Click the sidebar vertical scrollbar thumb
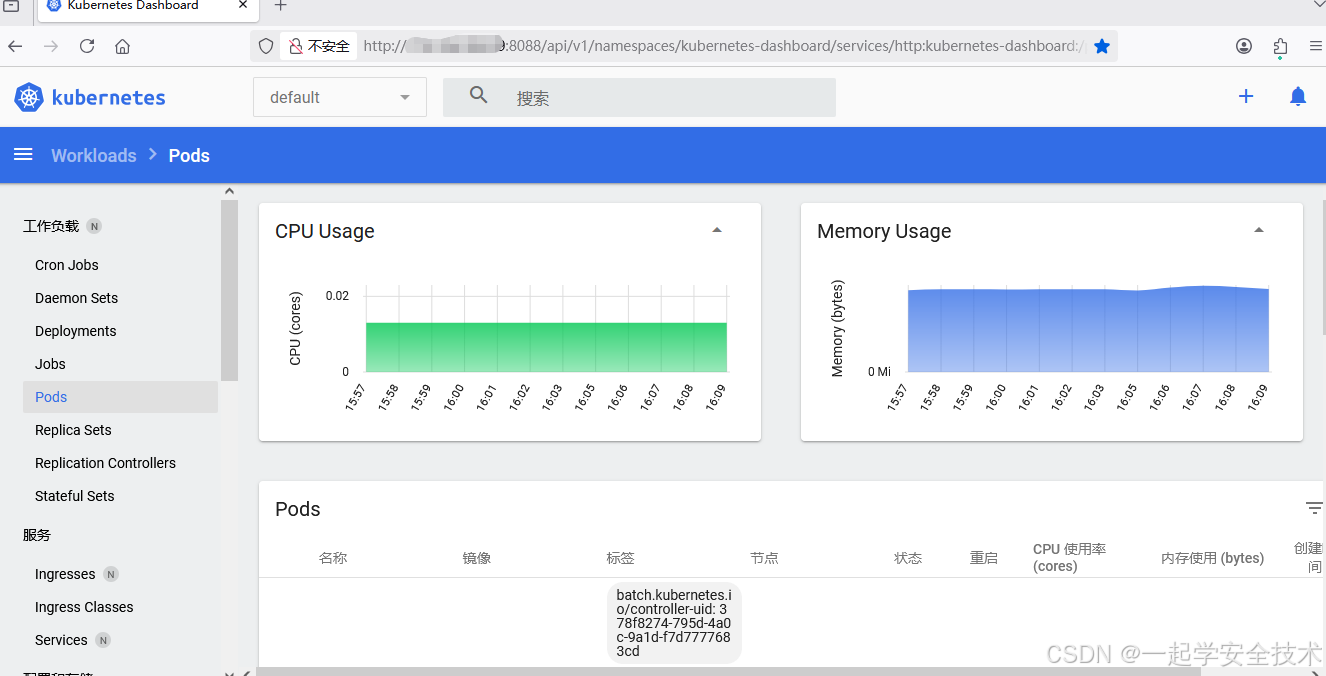 coord(230,290)
